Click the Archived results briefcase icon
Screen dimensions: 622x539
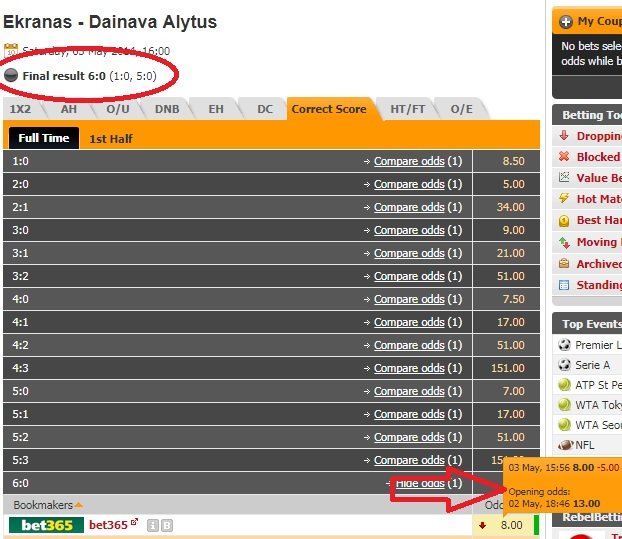[x=564, y=263]
